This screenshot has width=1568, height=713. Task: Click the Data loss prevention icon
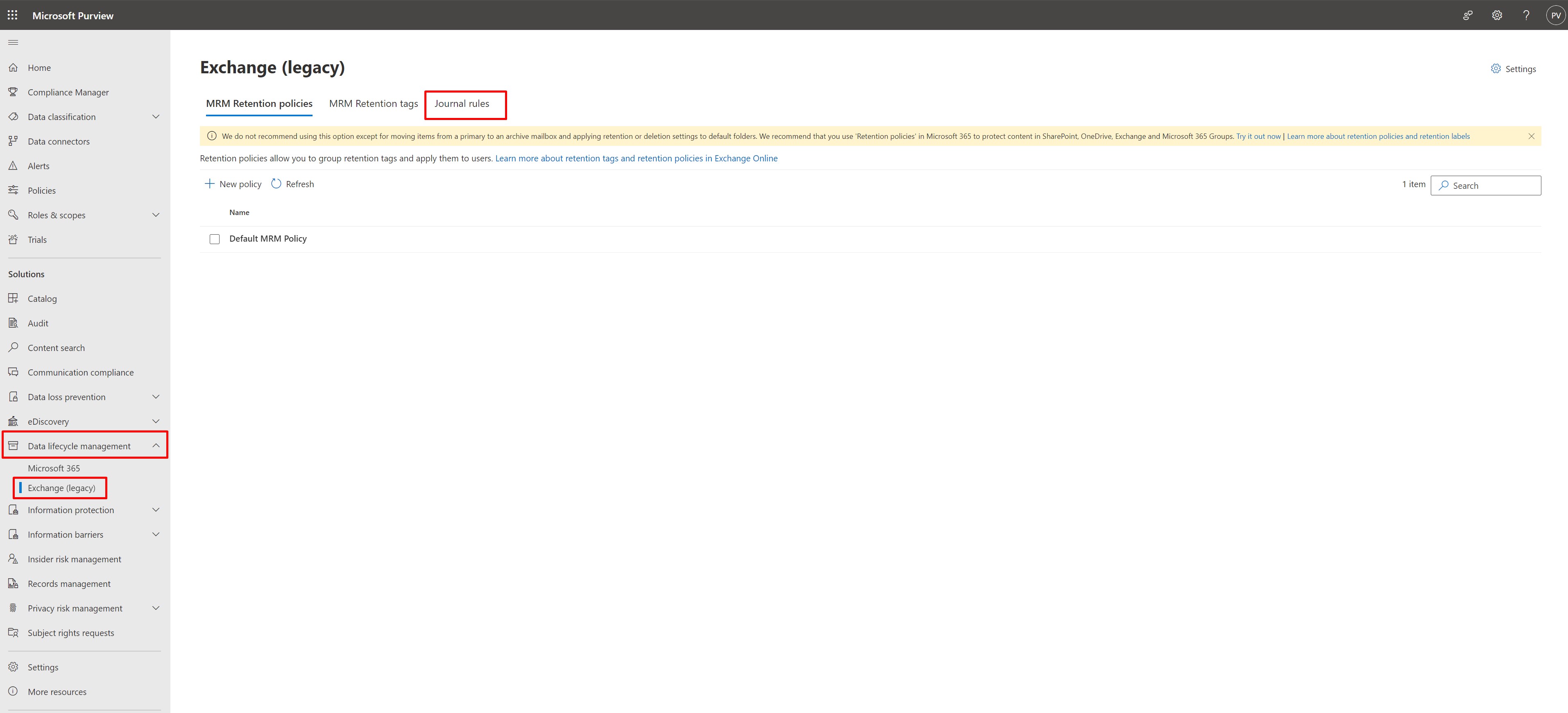coord(14,397)
